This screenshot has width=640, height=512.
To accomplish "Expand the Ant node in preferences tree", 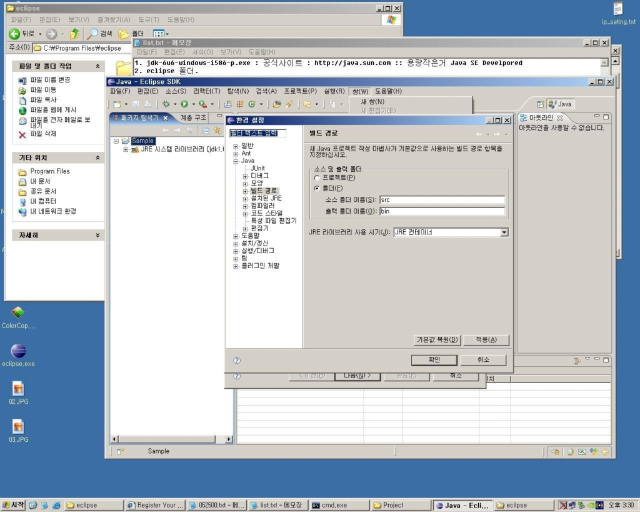I will click(236, 154).
